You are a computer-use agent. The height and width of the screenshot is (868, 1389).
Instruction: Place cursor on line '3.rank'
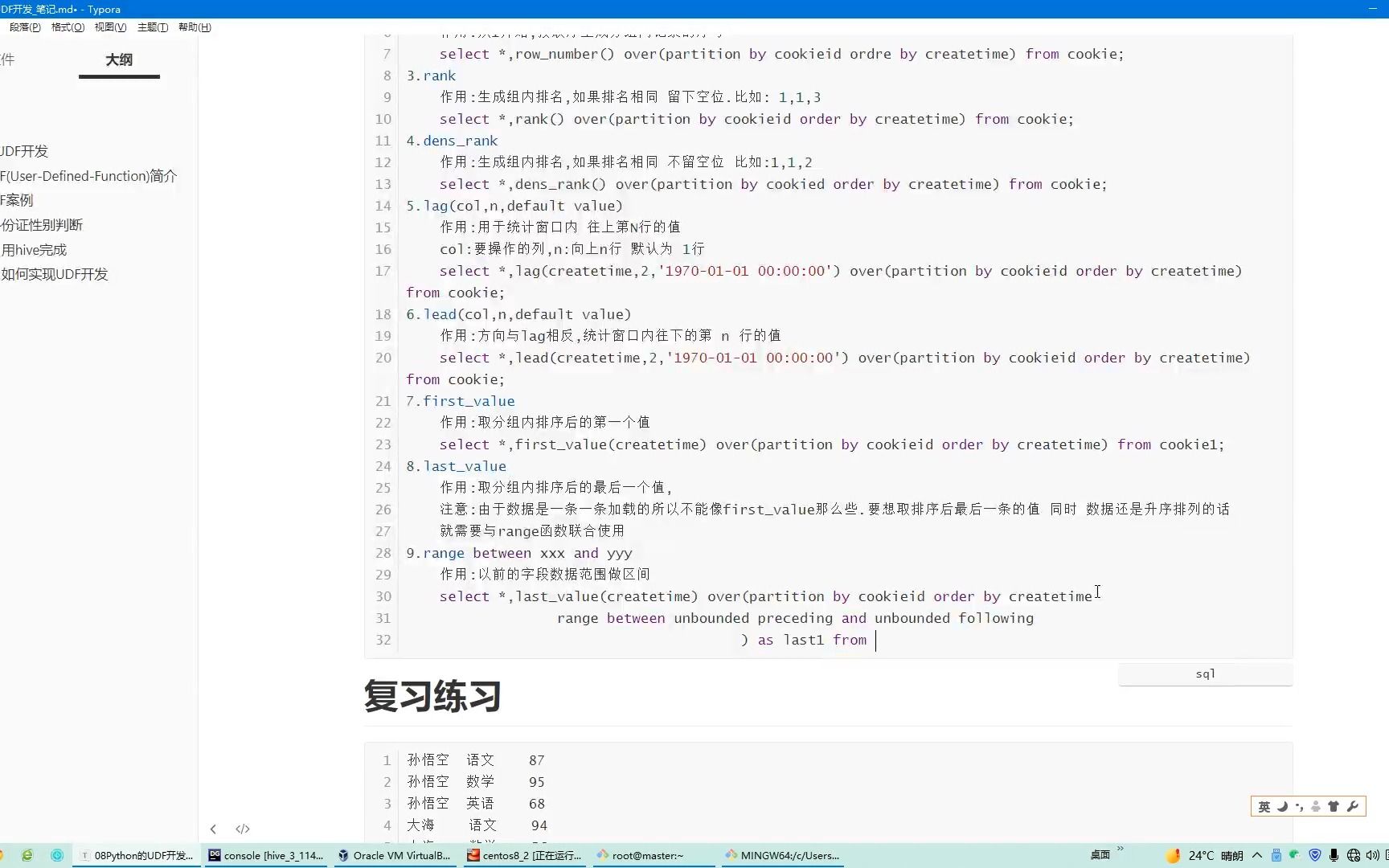pos(431,76)
